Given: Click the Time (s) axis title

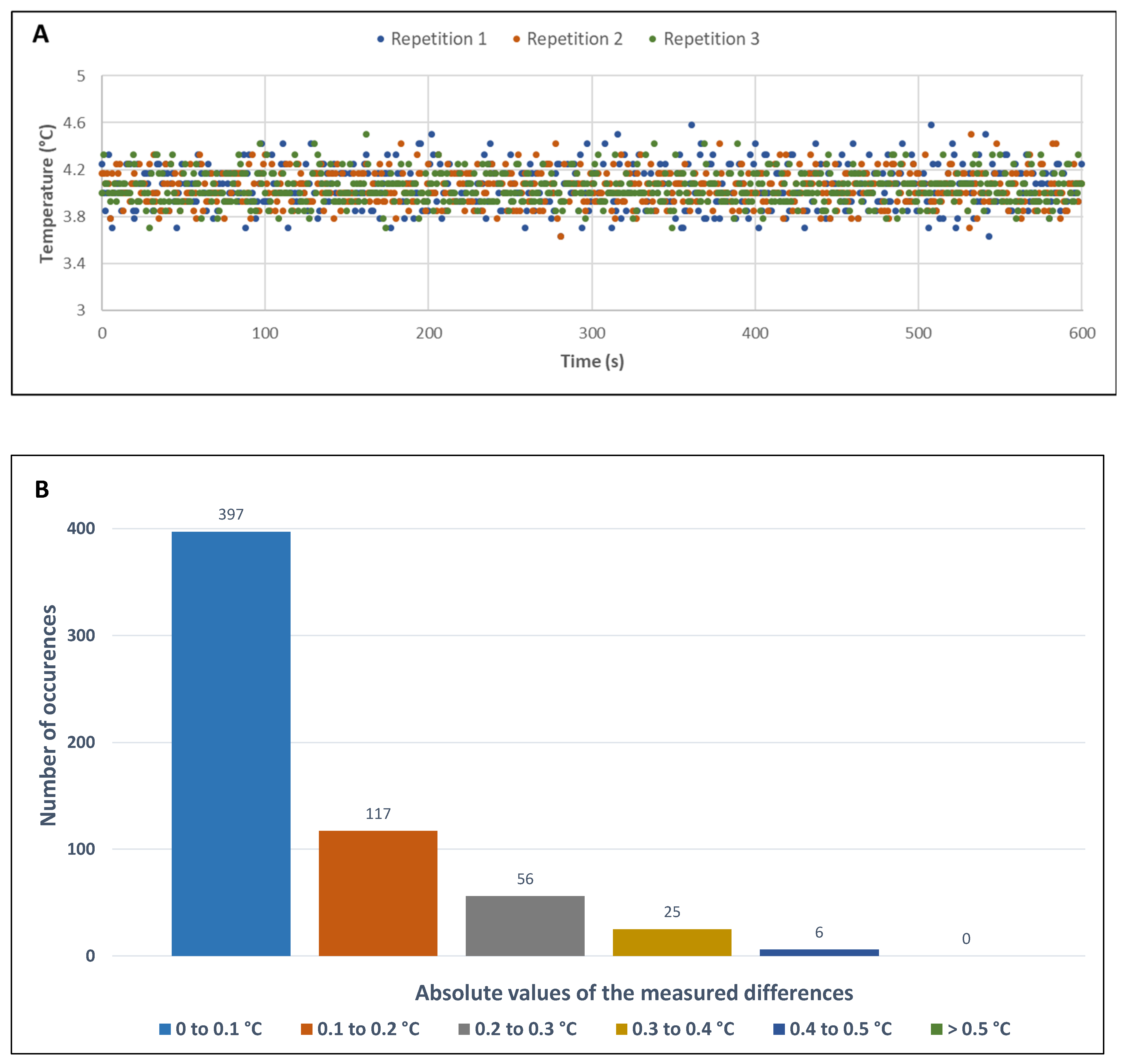Looking at the screenshot, I should point(592,361).
